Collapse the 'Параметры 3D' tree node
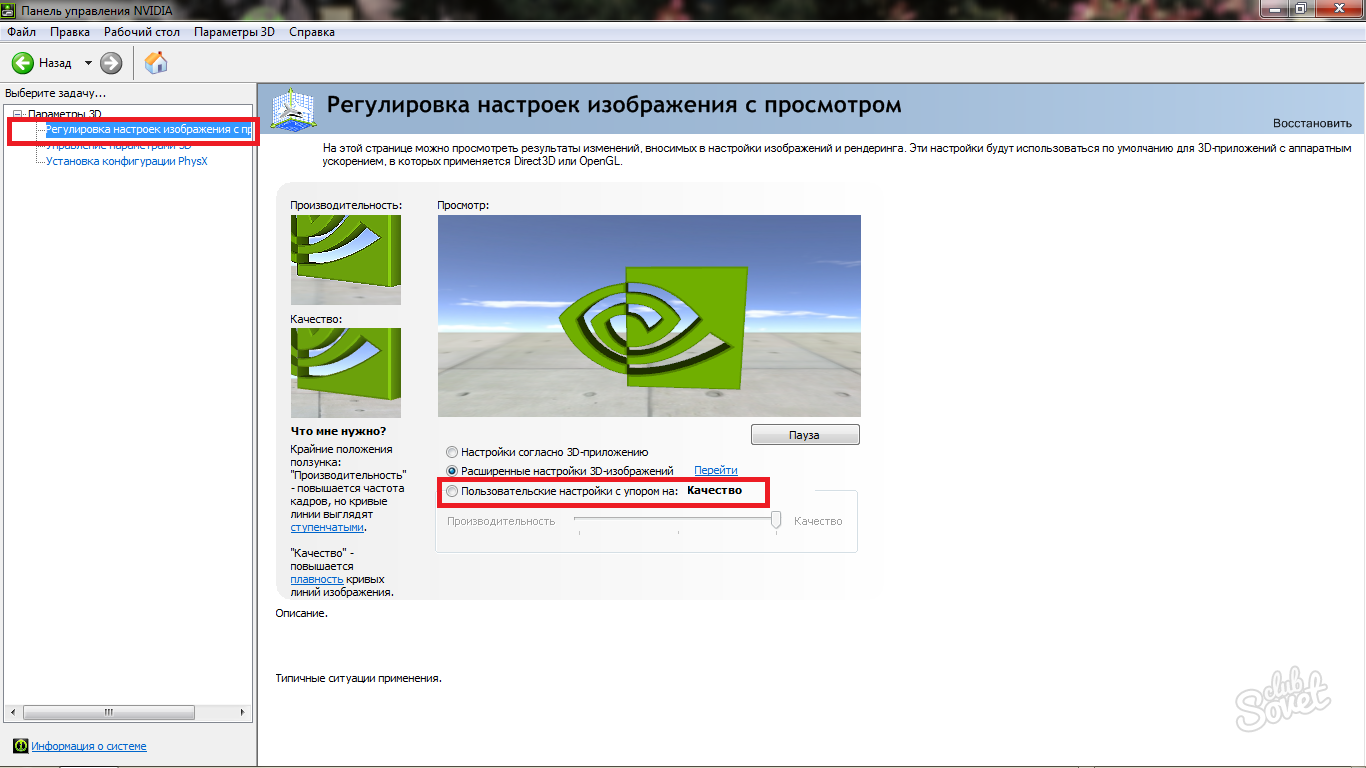Viewport: 1366px width, 768px height. click(x=17, y=114)
